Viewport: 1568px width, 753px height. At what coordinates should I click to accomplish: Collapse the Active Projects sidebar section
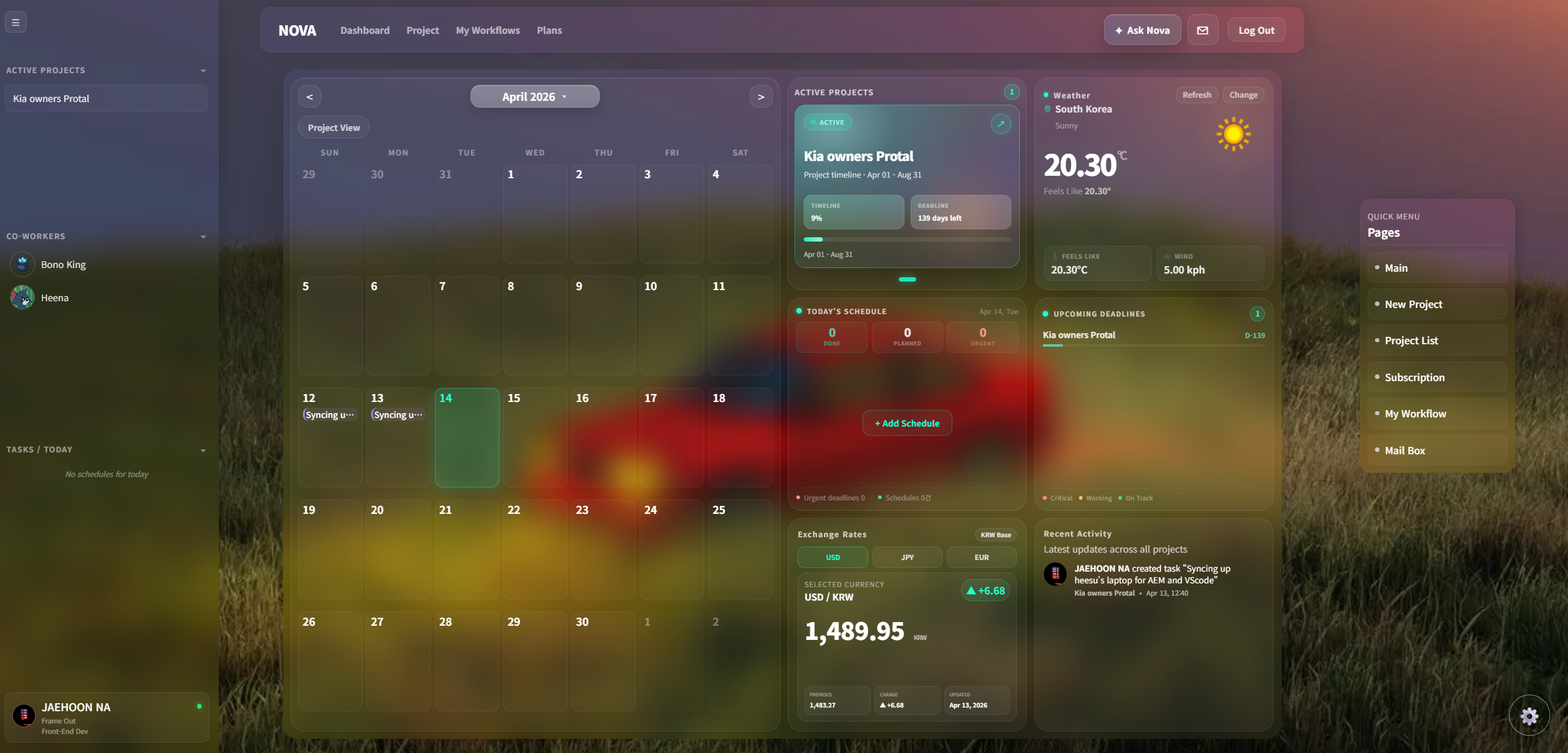point(203,71)
